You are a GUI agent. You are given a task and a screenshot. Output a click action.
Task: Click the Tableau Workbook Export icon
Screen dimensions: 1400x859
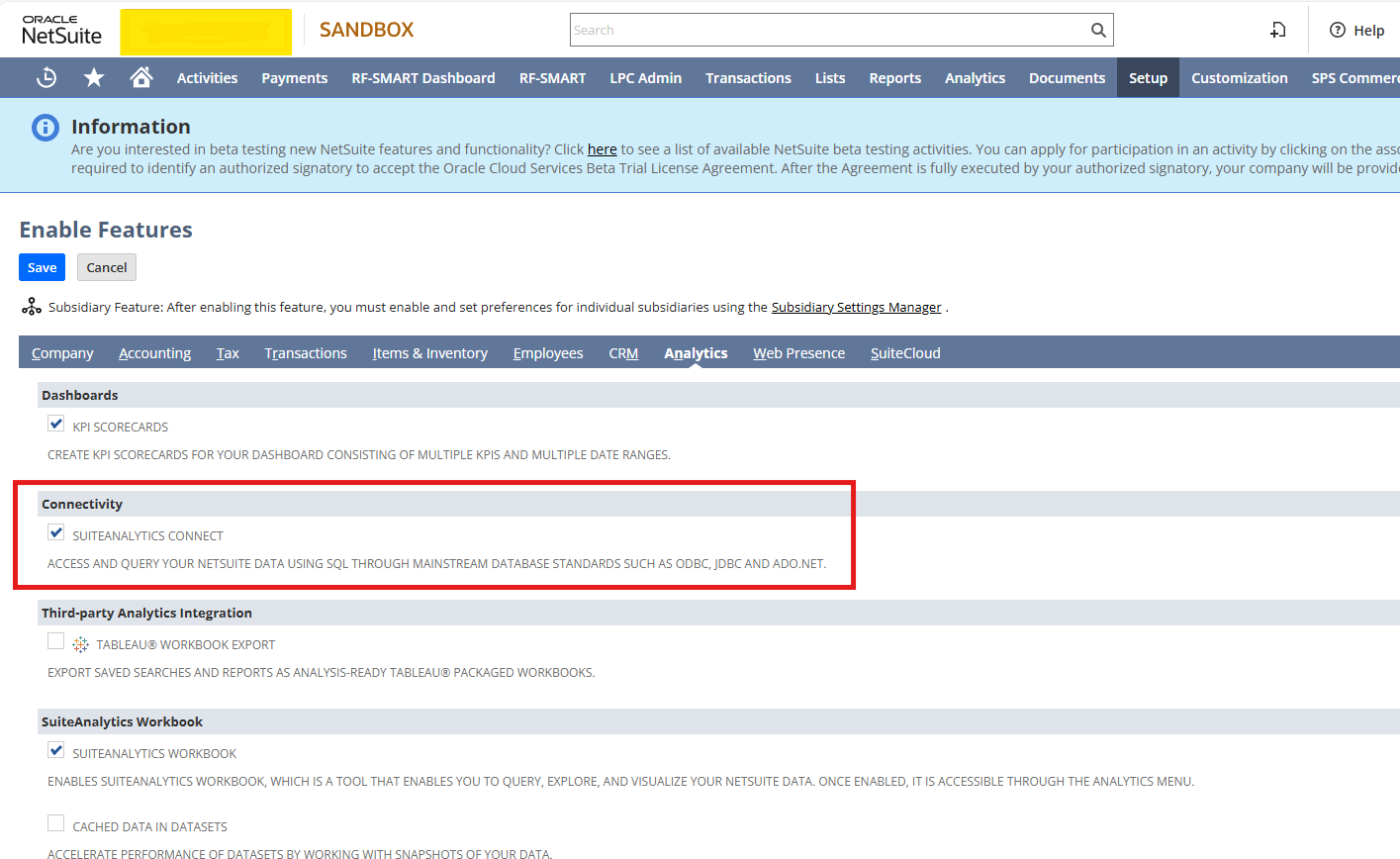pyautogui.click(x=81, y=644)
